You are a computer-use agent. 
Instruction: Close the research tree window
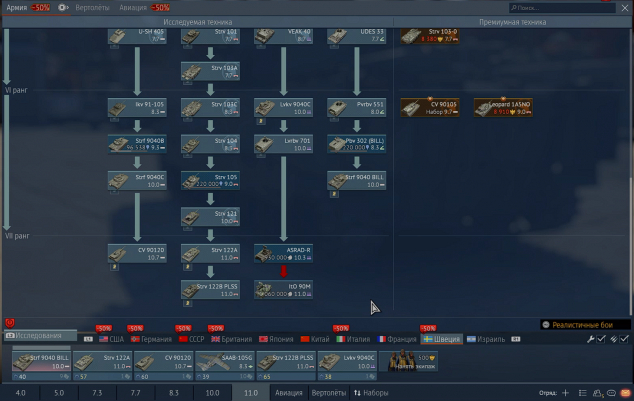pos(625,8)
